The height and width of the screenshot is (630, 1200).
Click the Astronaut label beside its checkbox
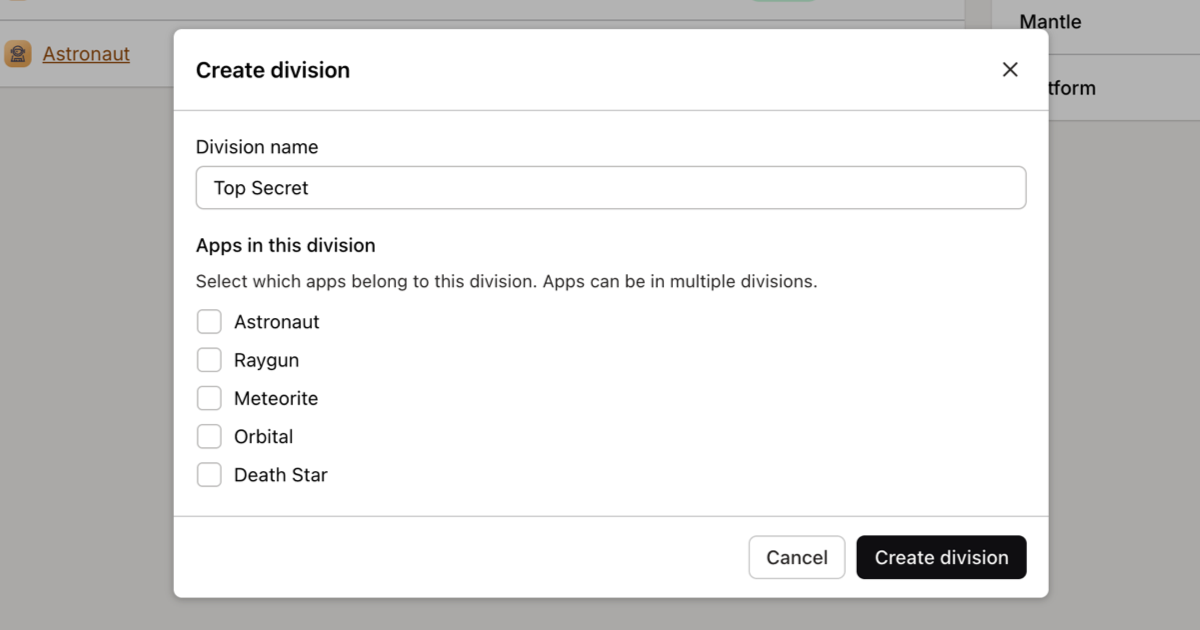[276, 321]
